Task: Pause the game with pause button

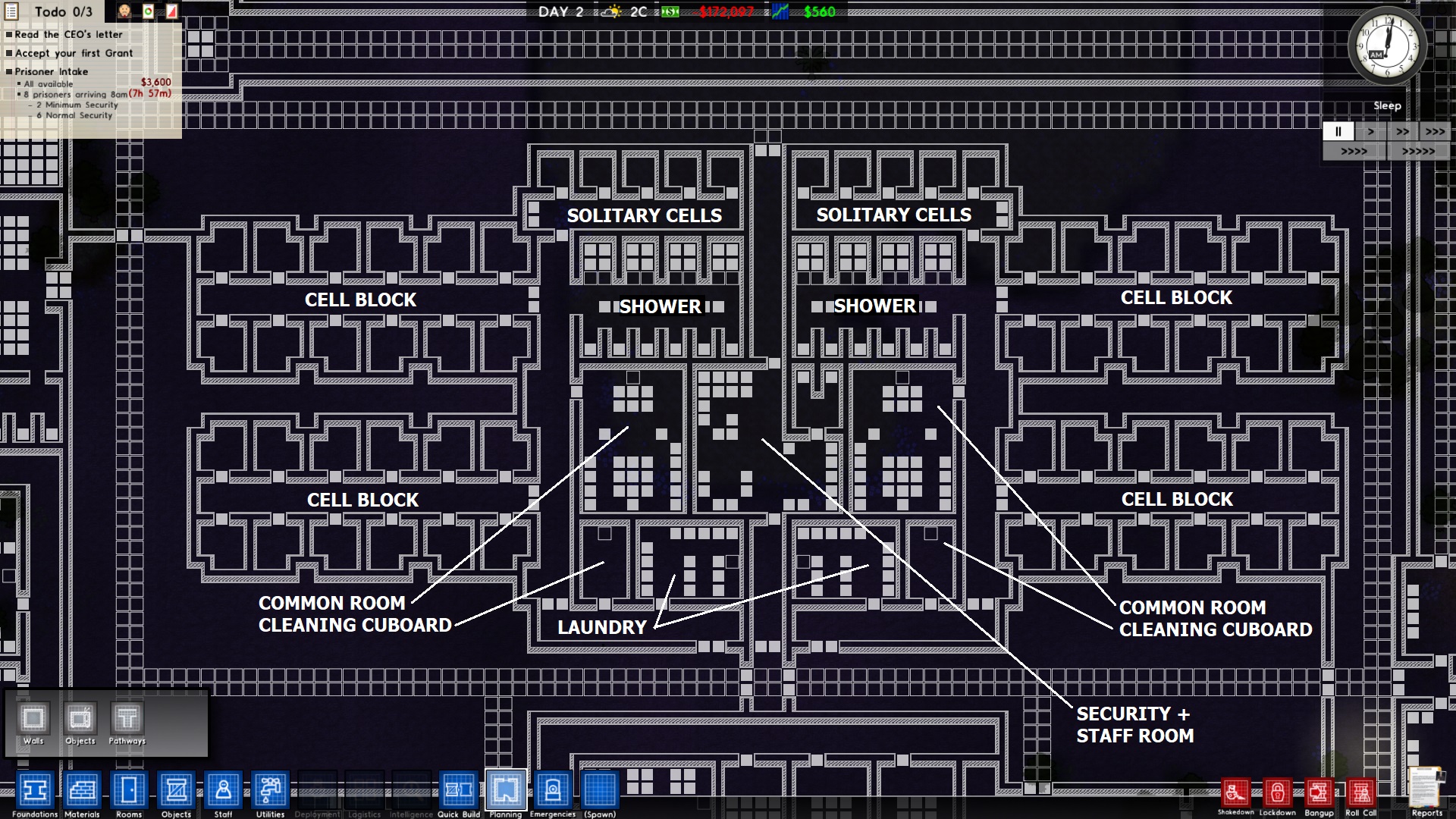Action: pos(1338,131)
